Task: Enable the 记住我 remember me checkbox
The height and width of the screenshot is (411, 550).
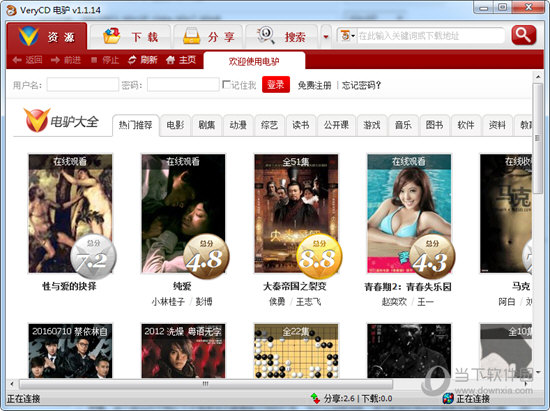Action: coord(226,85)
